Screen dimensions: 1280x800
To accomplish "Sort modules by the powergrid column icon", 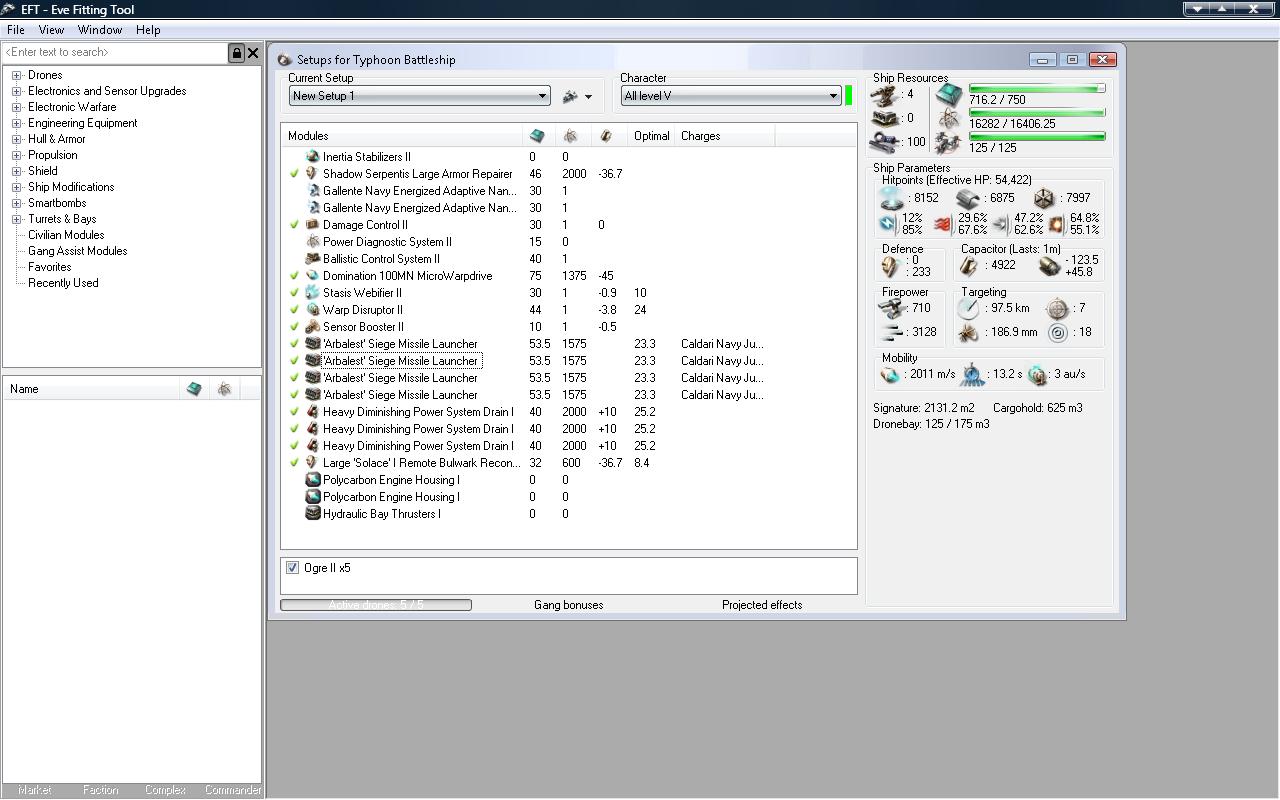I will 570,136.
